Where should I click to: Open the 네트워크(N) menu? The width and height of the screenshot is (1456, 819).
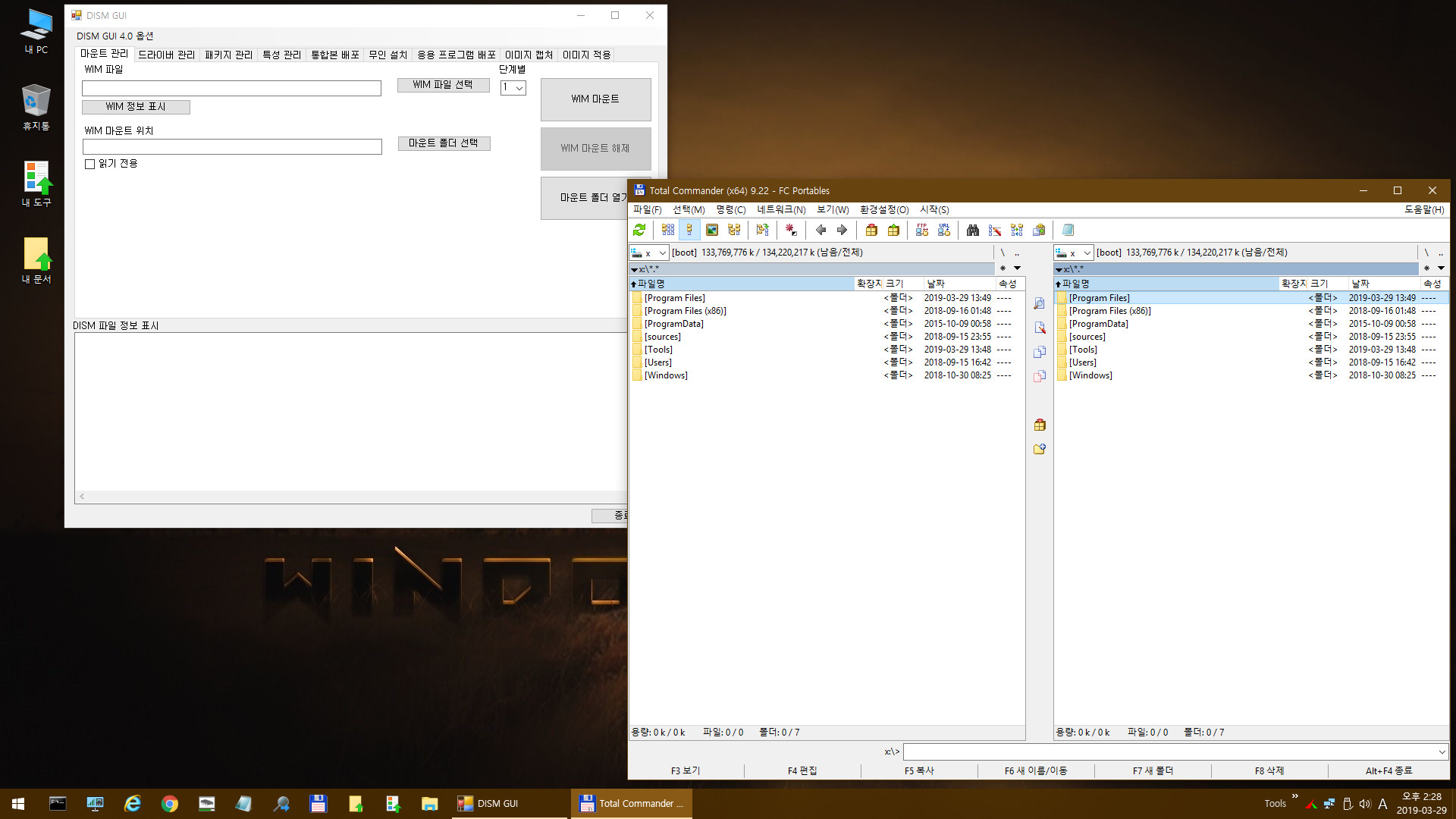pos(780,210)
